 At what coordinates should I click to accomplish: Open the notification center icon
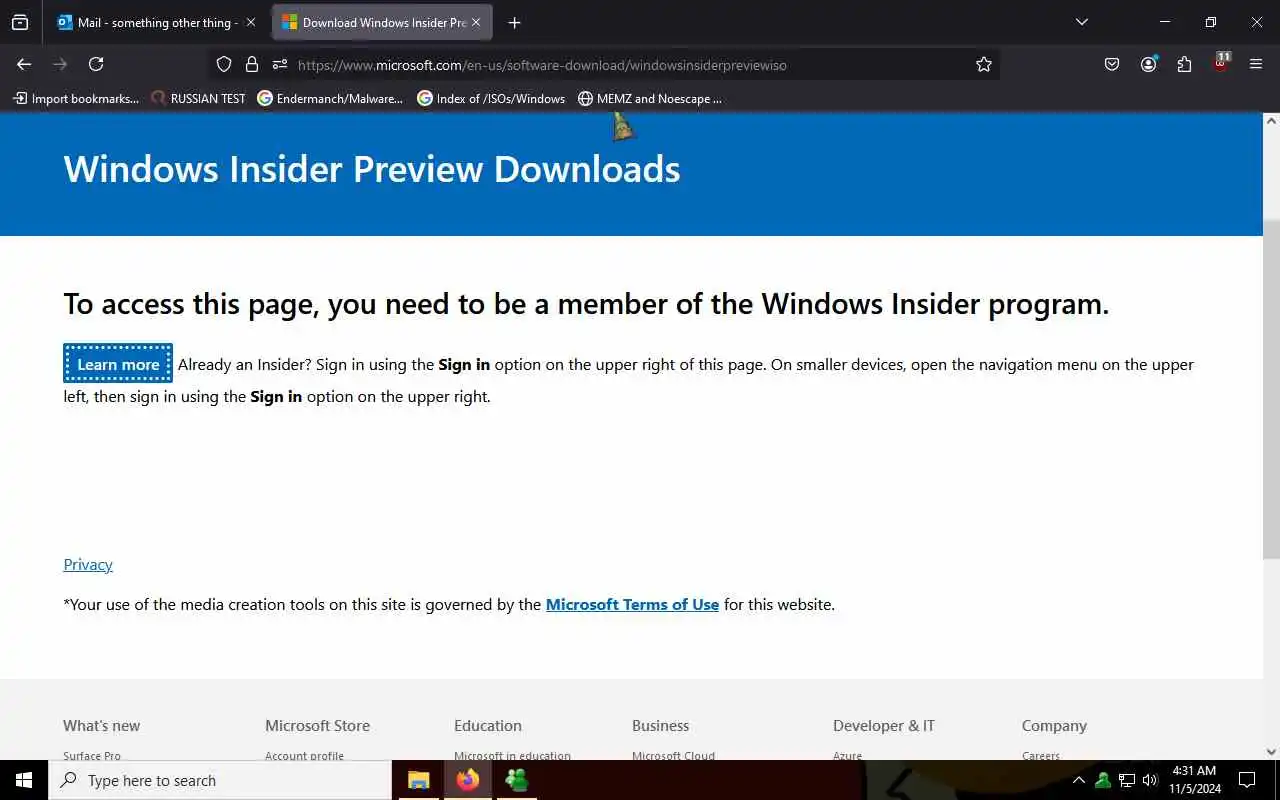(1247, 780)
